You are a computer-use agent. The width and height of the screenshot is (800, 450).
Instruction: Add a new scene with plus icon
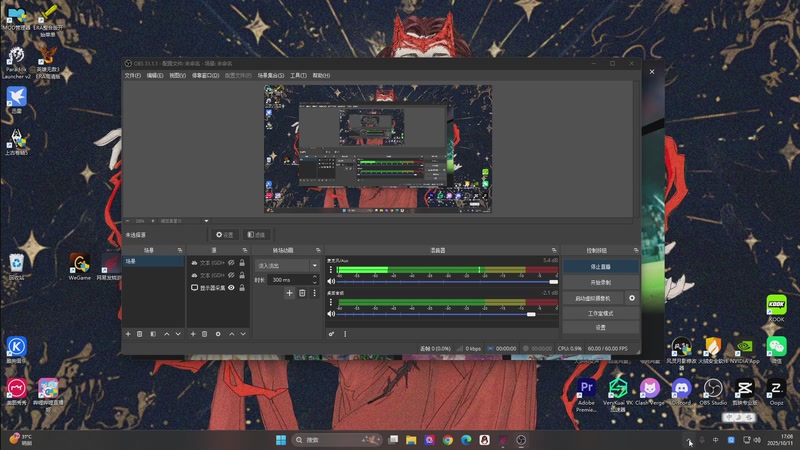tap(128, 334)
